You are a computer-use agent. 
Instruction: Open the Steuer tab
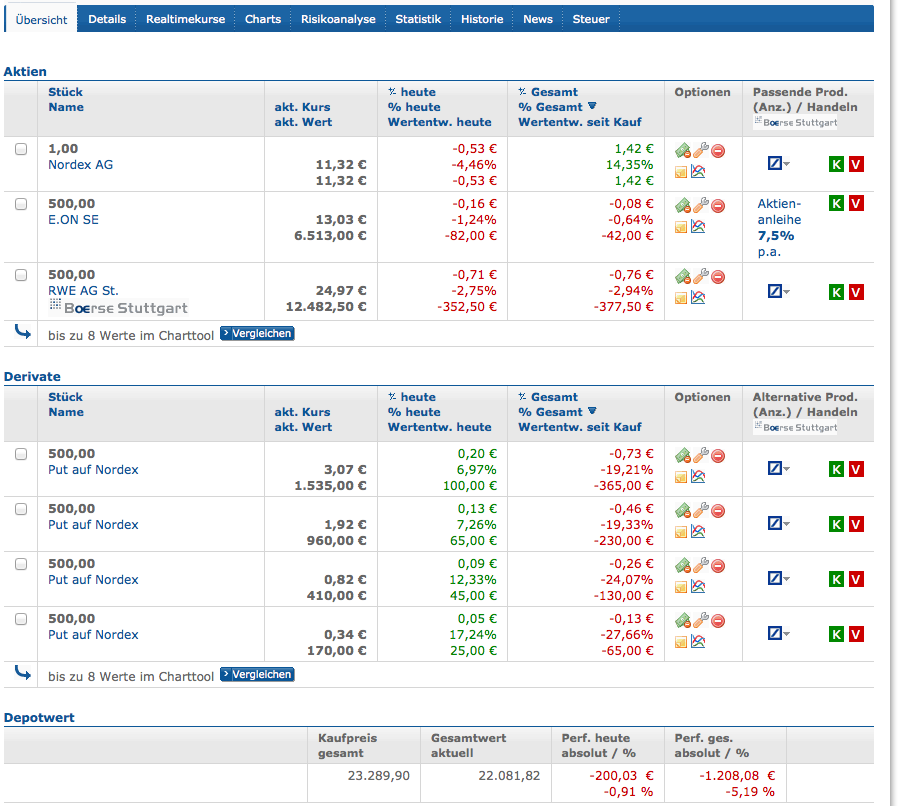pyautogui.click(x=590, y=18)
